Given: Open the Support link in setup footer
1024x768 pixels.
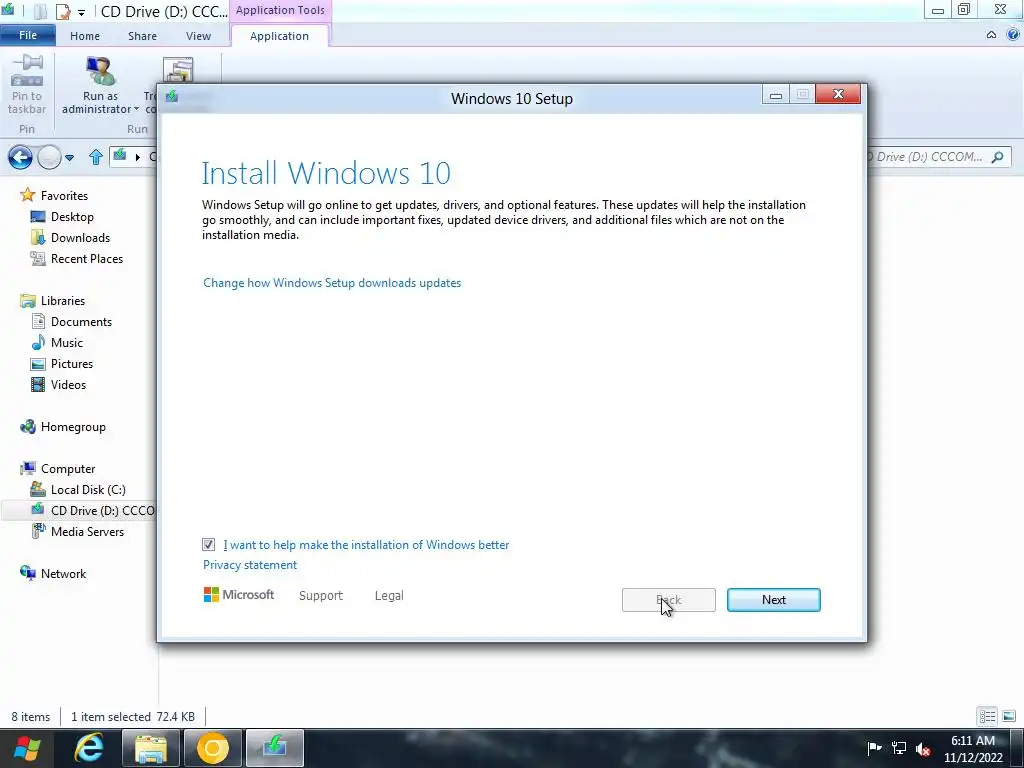Looking at the screenshot, I should tap(321, 596).
